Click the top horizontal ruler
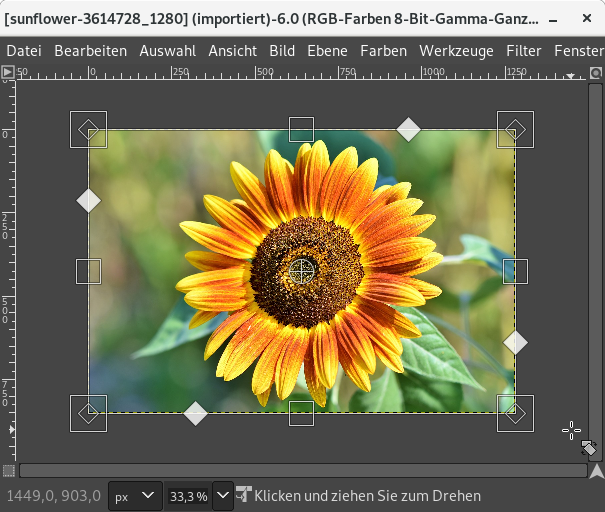605x512 pixels. tap(300, 72)
